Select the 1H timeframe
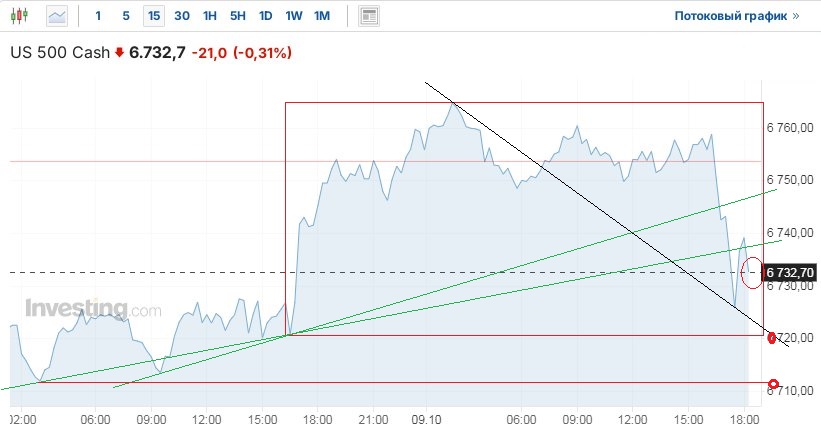The width and height of the screenshot is (821, 430). 209,16
